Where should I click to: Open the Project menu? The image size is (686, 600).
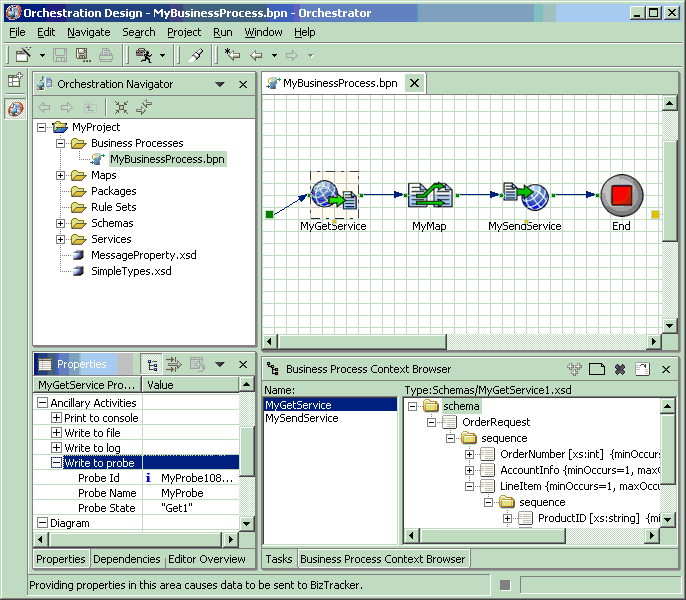(x=184, y=32)
